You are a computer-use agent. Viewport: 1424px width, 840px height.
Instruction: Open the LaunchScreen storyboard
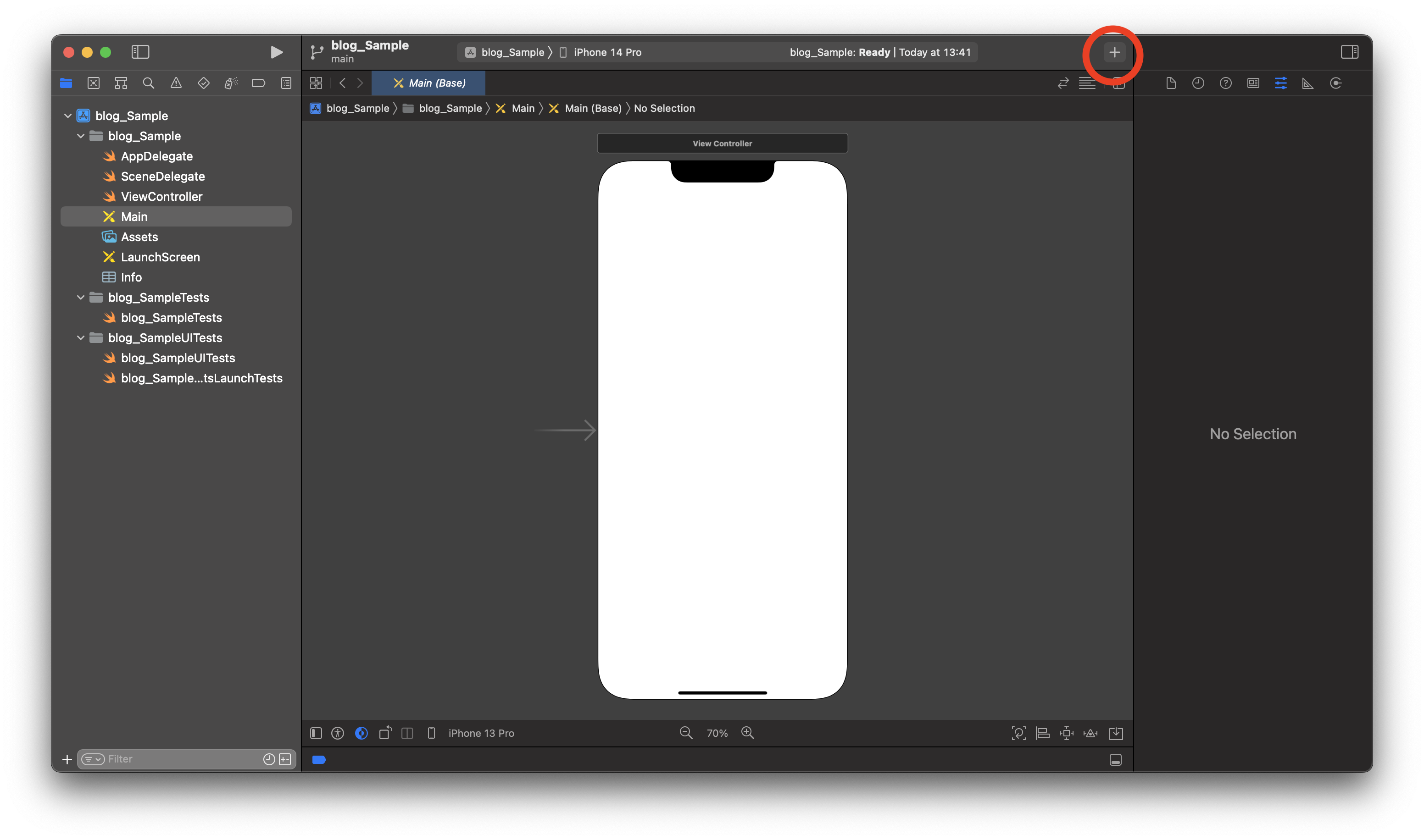[160, 257]
